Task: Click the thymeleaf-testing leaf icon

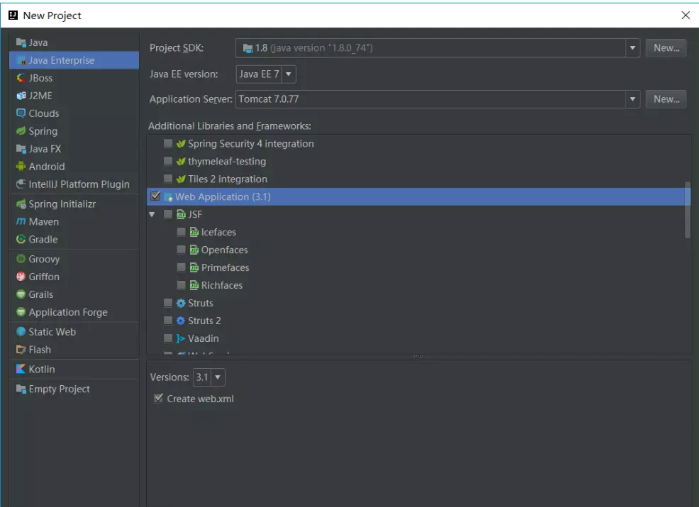Action: [181, 161]
